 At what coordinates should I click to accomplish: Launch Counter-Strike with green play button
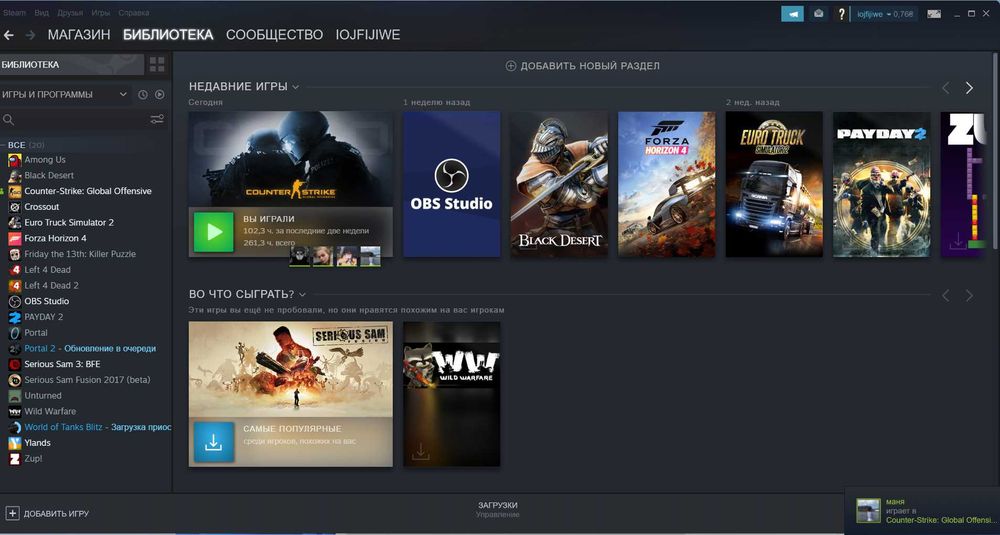coord(214,232)
